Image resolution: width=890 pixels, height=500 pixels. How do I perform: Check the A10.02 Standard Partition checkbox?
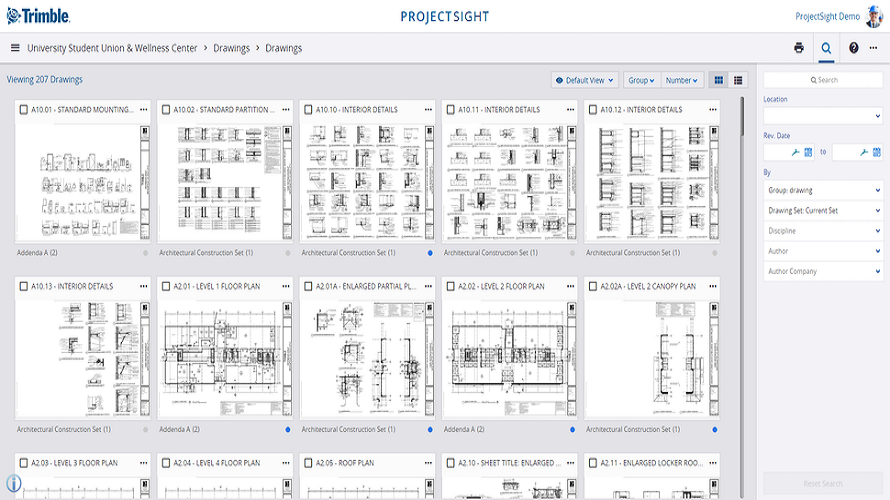pyautogui.click(x=166, y=110)
